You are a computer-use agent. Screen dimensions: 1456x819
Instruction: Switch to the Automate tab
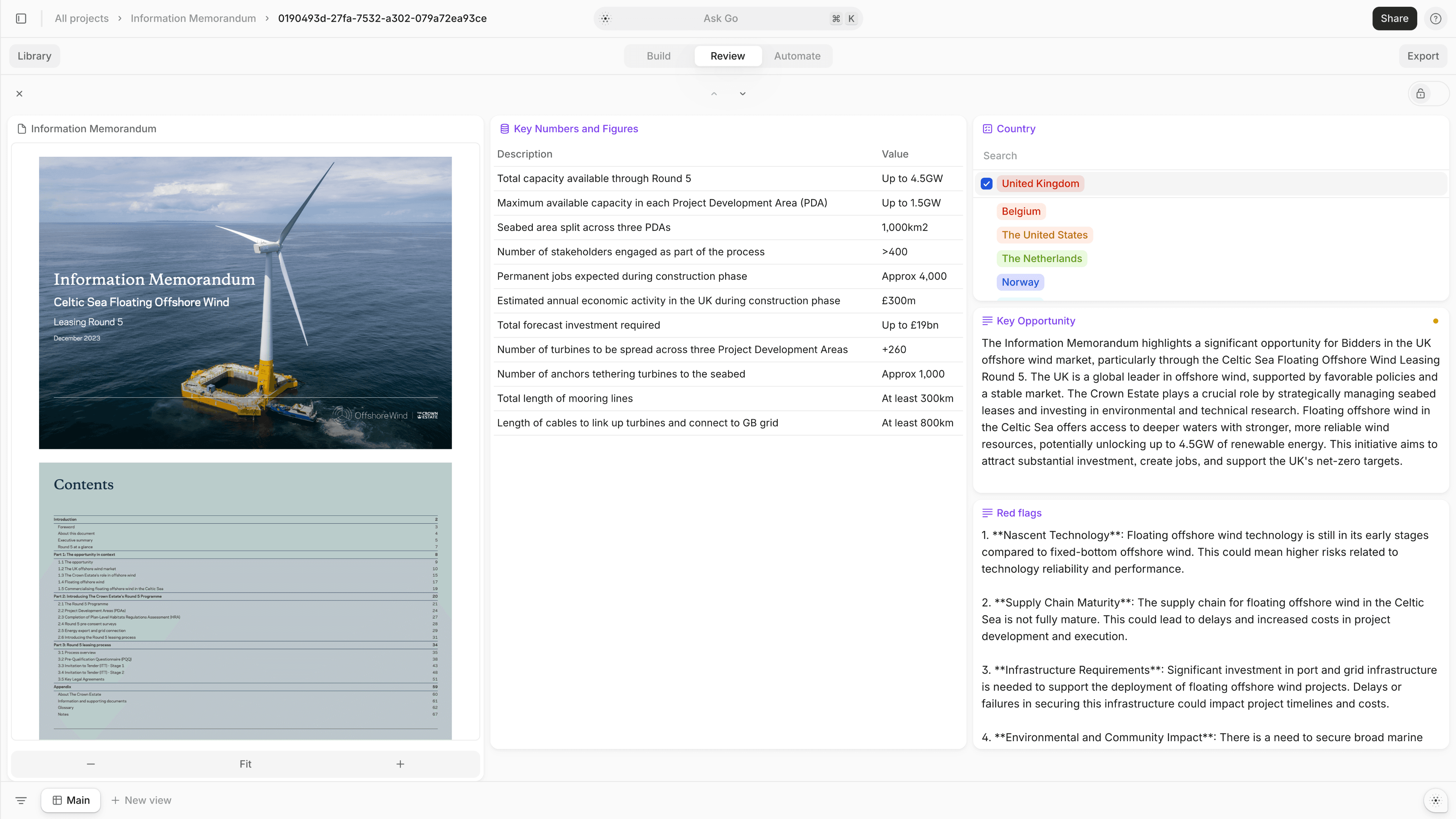click(x=797, y=56)
